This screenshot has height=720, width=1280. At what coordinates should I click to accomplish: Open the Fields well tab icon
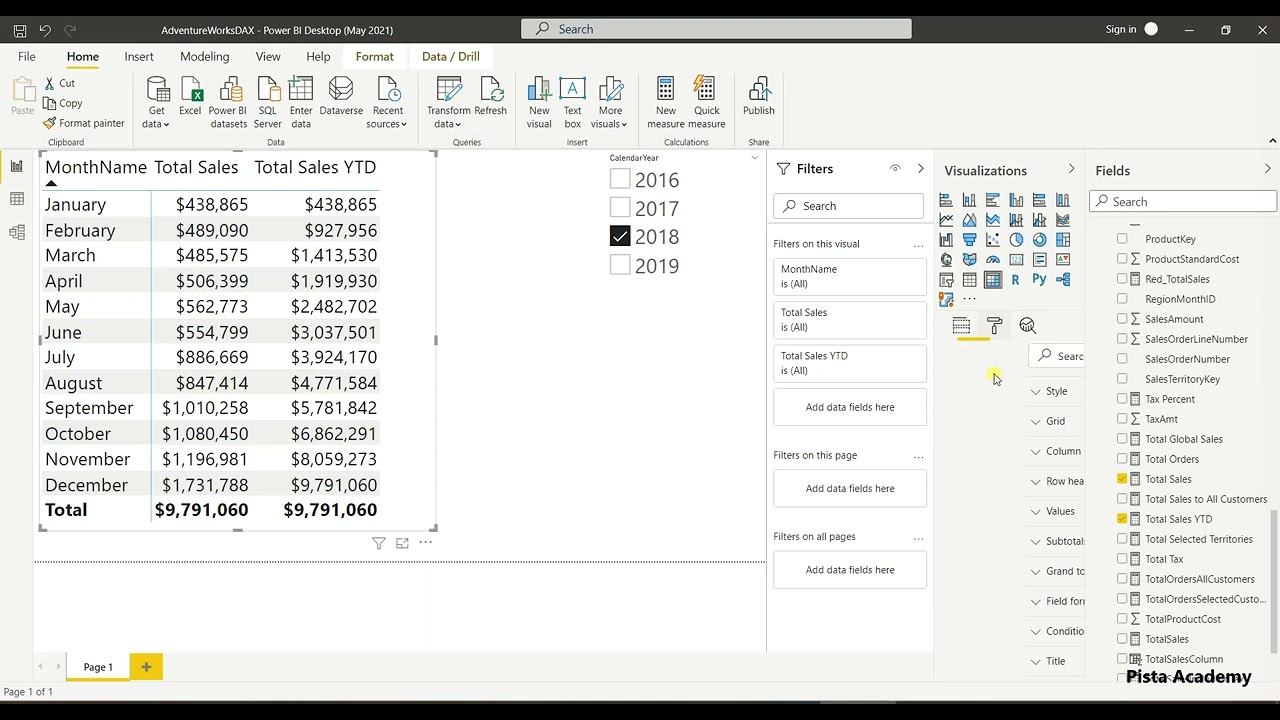click(x=961, y=326)
